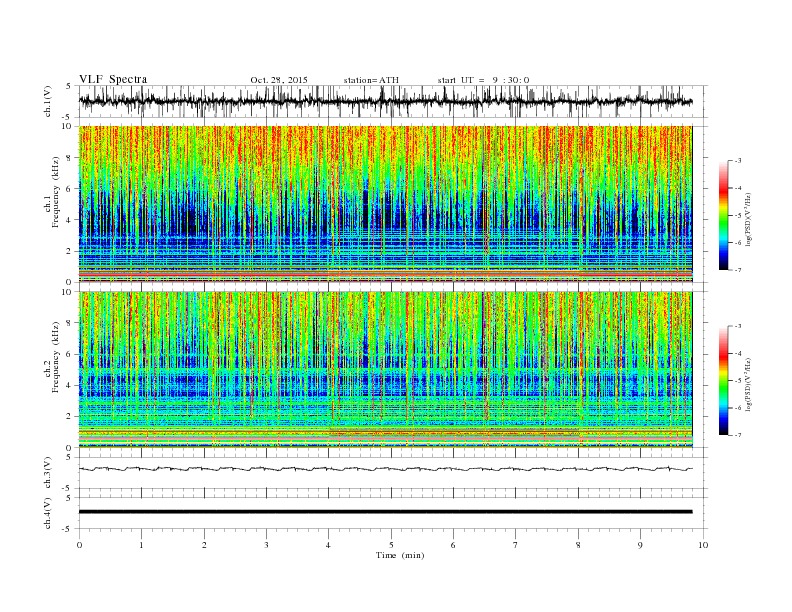Click the ch.1 "Frequency (kHz)" axis label
Image resolution: width=792 pixels, height=612 pixels.
56,192
